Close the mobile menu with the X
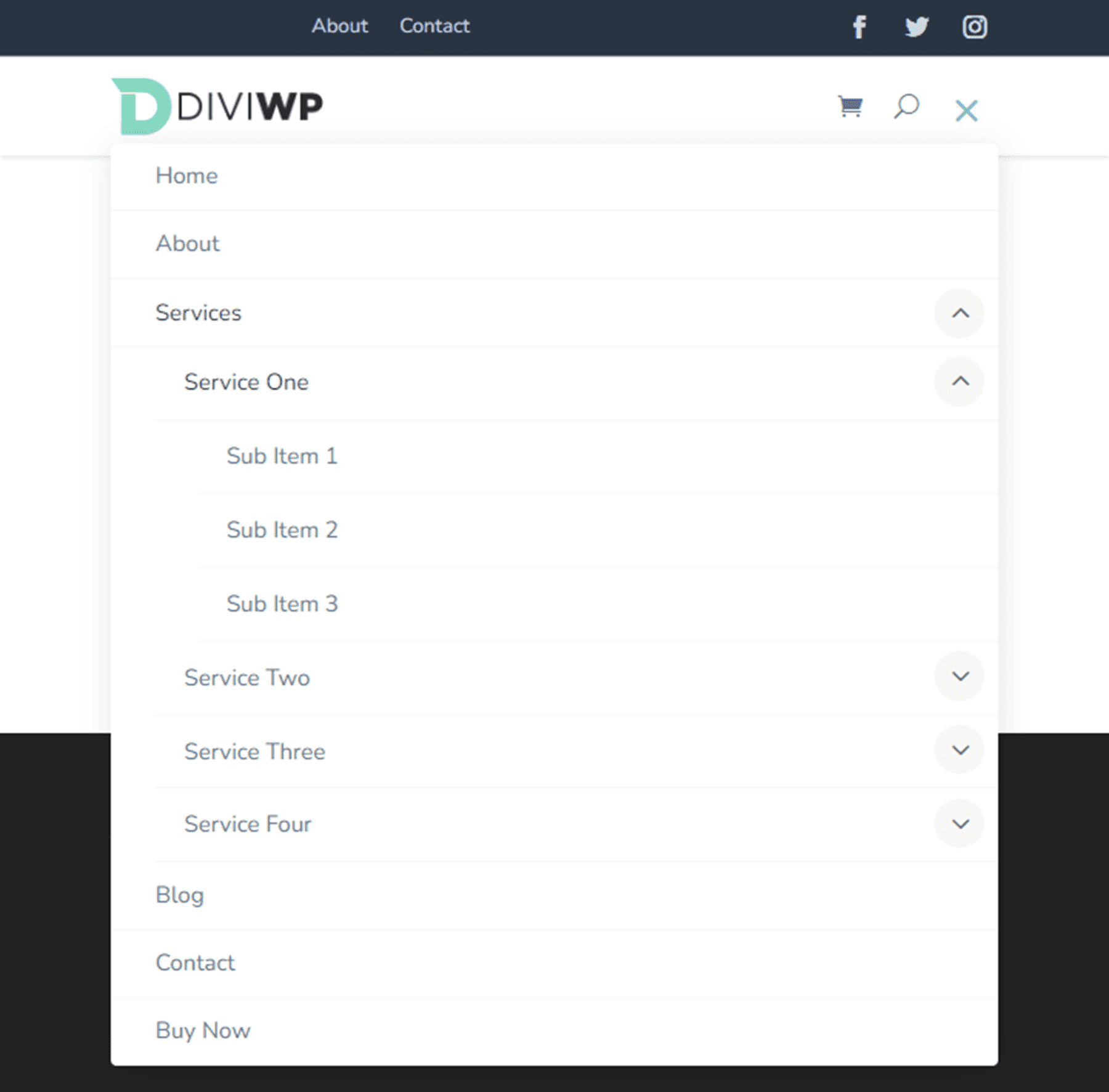The width and height of the screenshot is (1109, 1092). click(966, 110)
